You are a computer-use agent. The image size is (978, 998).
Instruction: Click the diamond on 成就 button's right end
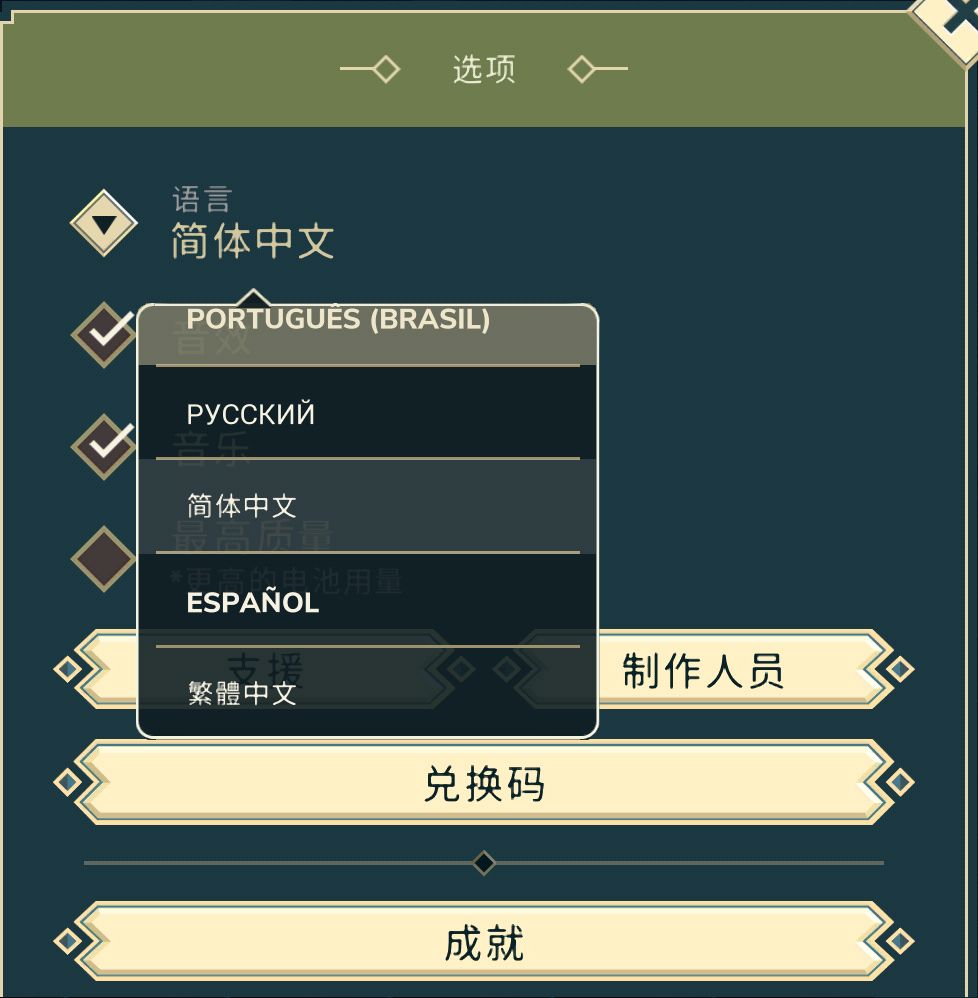coord(900,941)
